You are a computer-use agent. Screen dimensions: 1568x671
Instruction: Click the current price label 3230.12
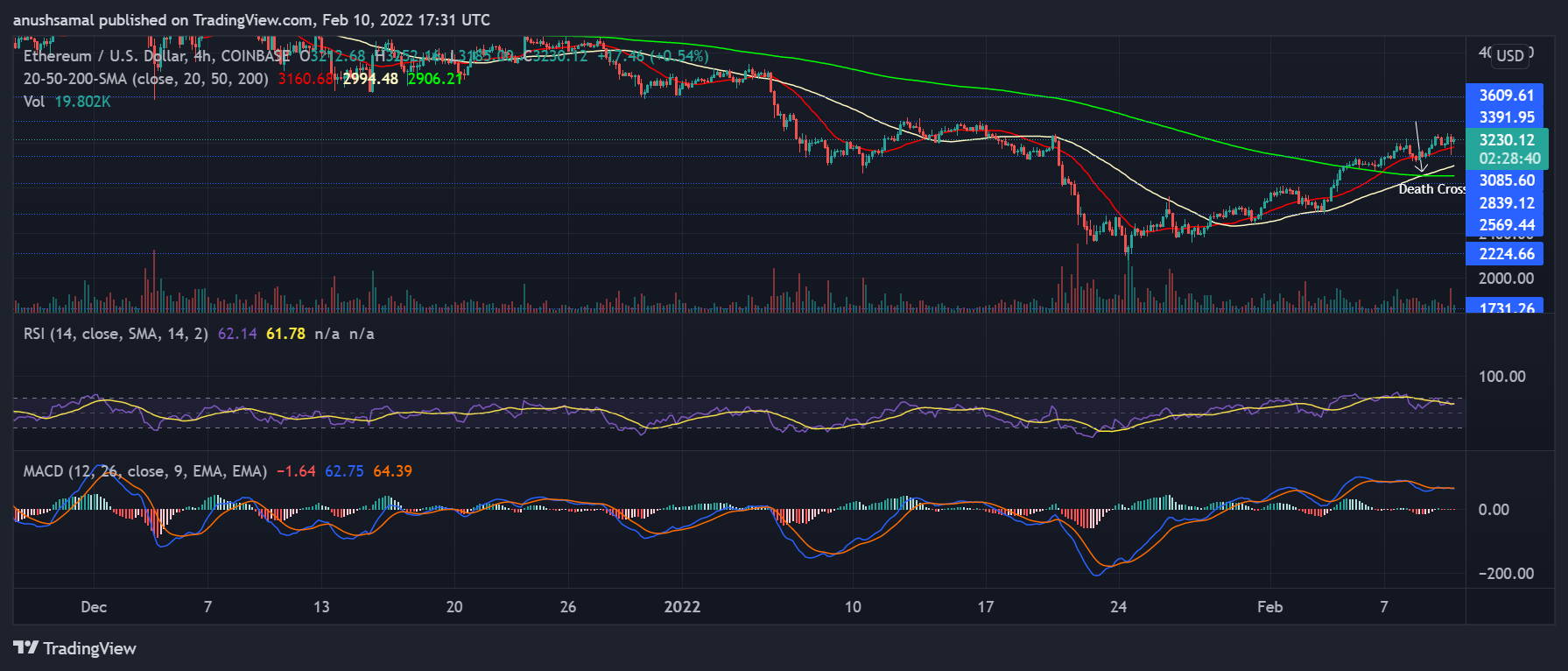coord(1507,140)
